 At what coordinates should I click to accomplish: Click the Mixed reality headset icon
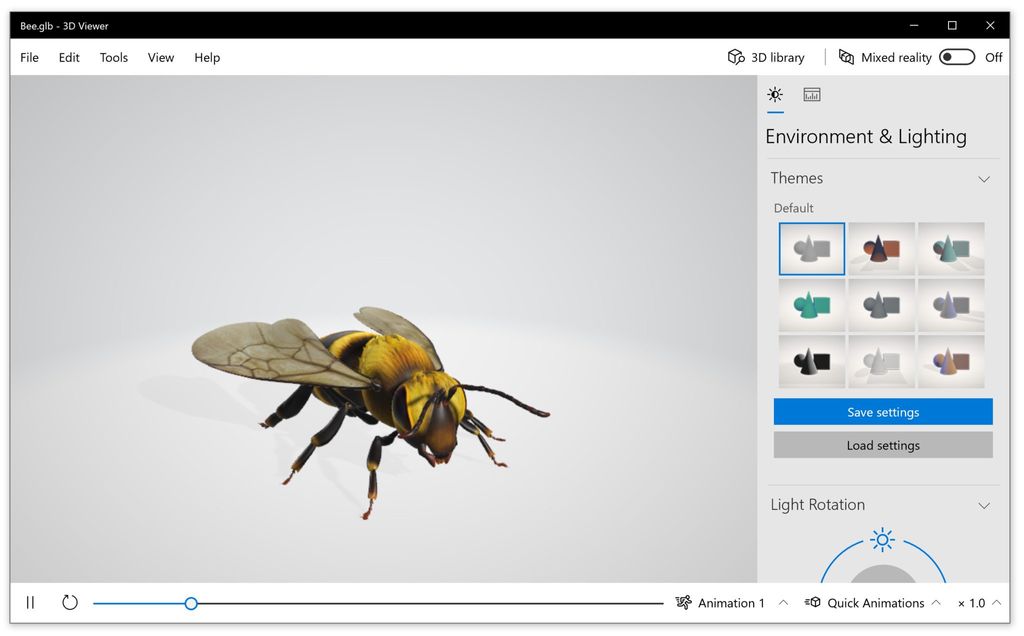tap(846, 57)
